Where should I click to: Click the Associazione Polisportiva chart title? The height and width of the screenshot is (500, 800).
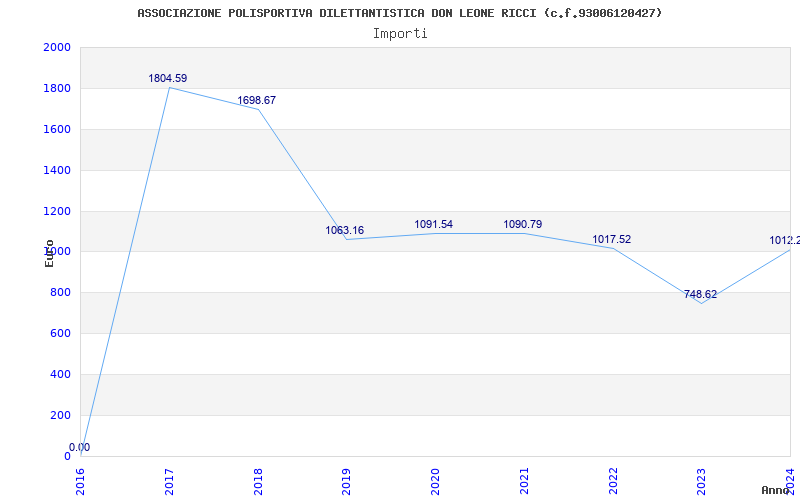pyautogui.click(x=399, y=13)
